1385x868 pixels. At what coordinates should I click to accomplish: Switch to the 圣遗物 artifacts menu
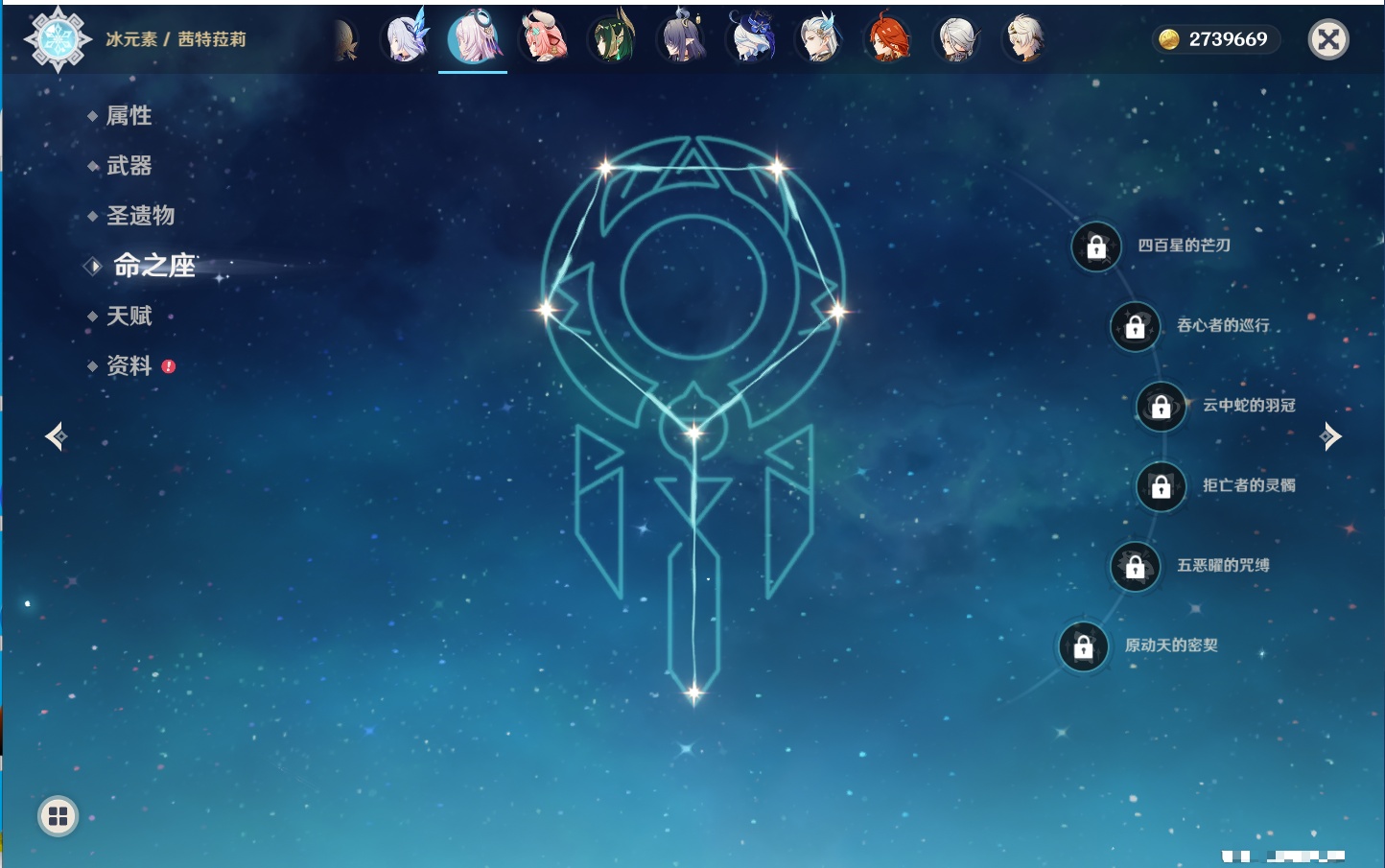click(140, 216)
